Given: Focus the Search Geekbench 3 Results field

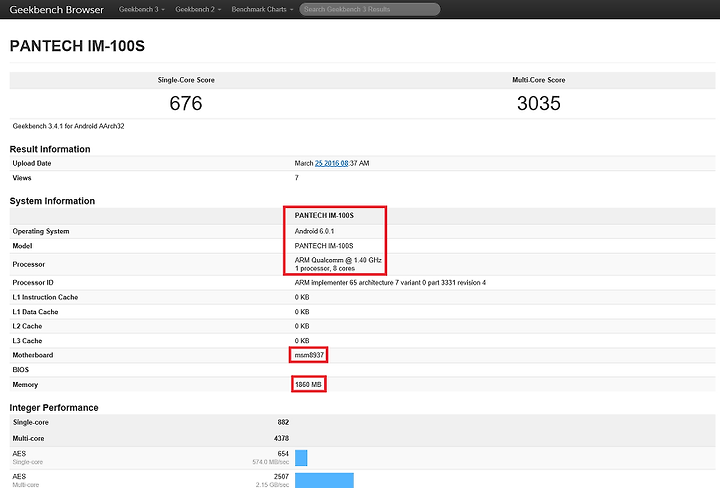Looking at the screenshot, I should [370, 9].
